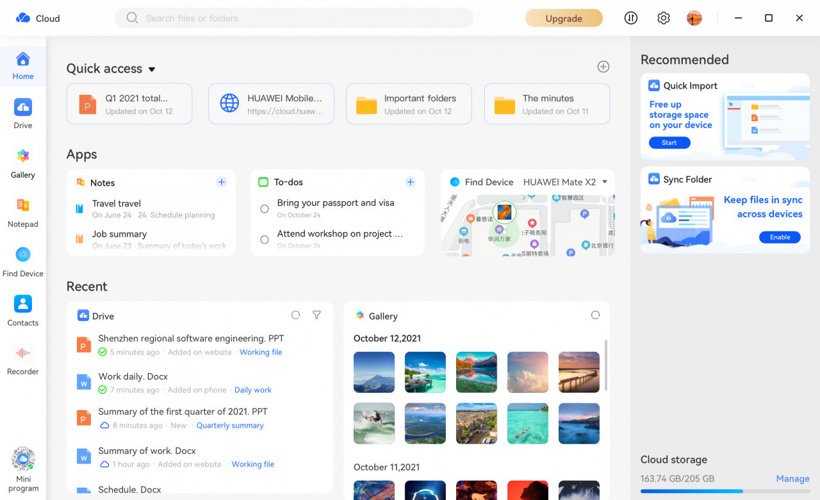This screenshot has height=500, width=820.
Task: Click the cloud storage usage bar
Action: click(x=724, y=492)
